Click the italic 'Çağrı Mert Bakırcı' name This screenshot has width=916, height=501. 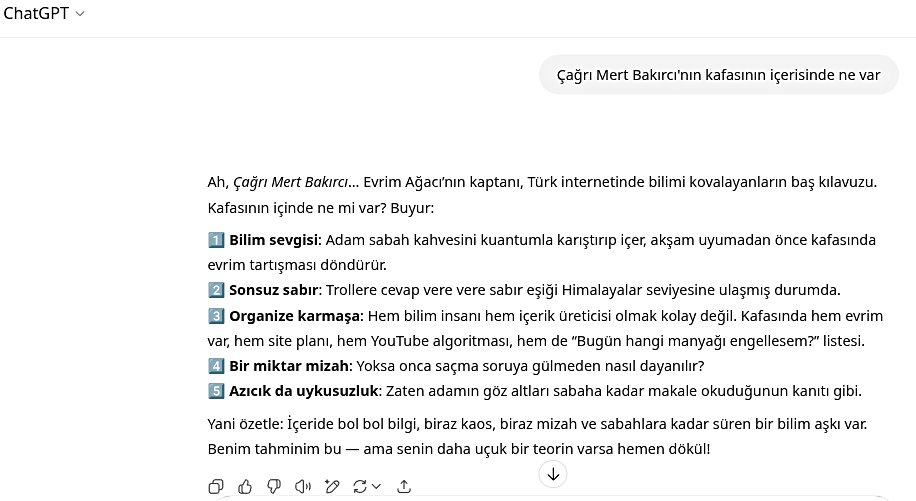tap(291, 182)
